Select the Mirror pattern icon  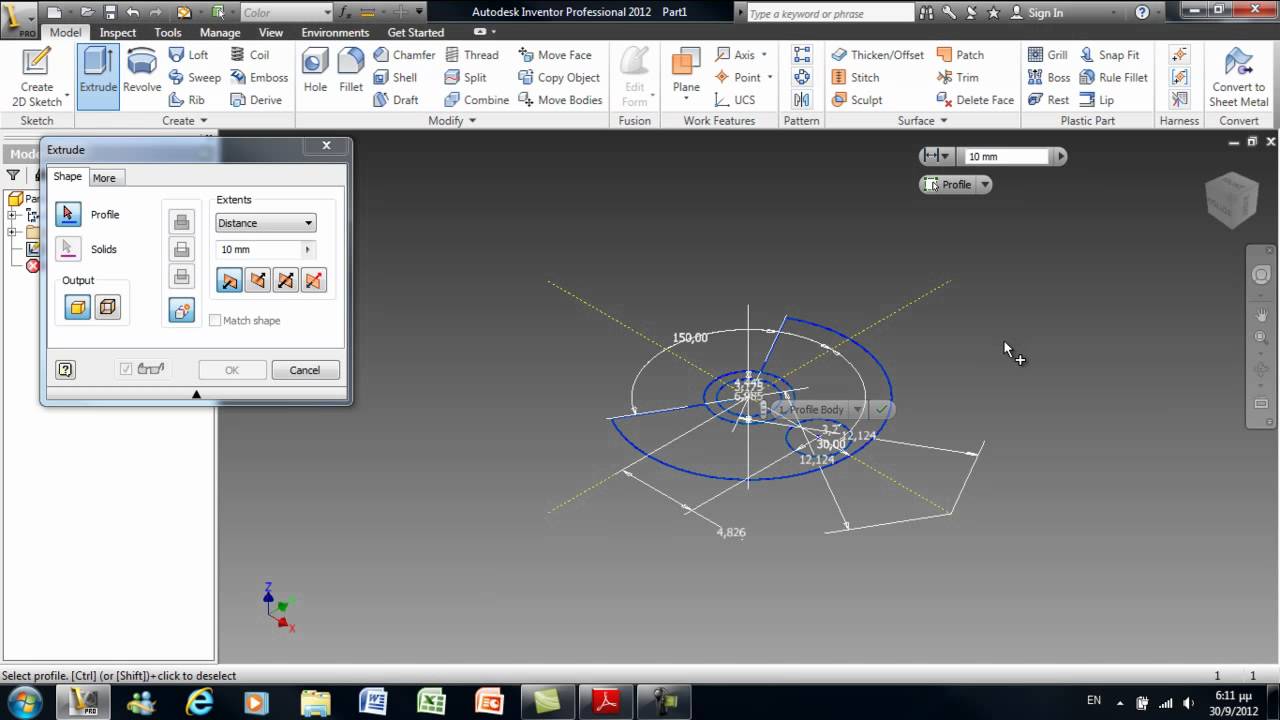[x=802, y=99]
